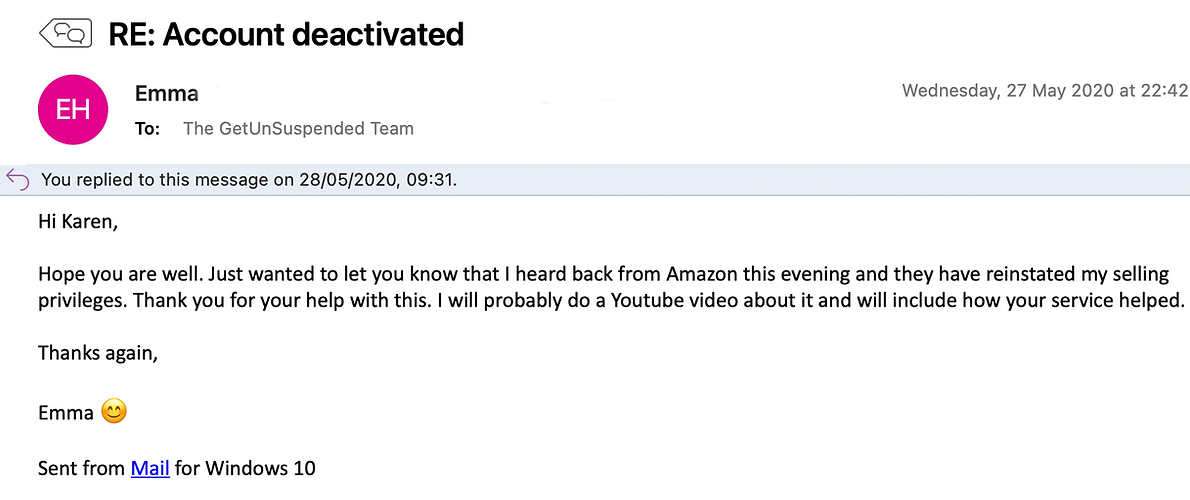Viewport: 1190px width, 500px height.
Task: Click 'Hope you are well' opening sentence
Action: point(109,274)
